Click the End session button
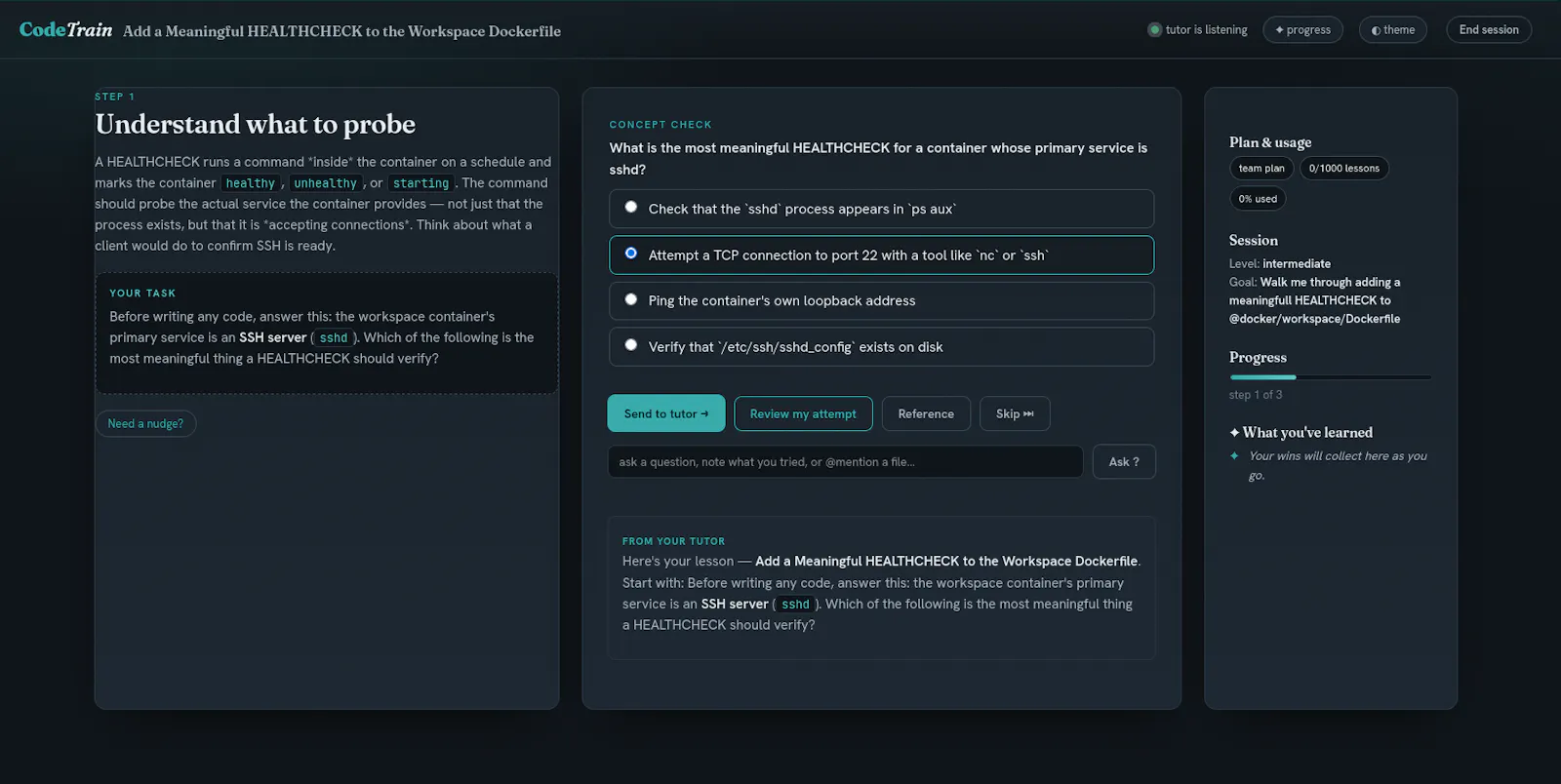Screen dimensions: 1561x784 tap(1489, 30)
